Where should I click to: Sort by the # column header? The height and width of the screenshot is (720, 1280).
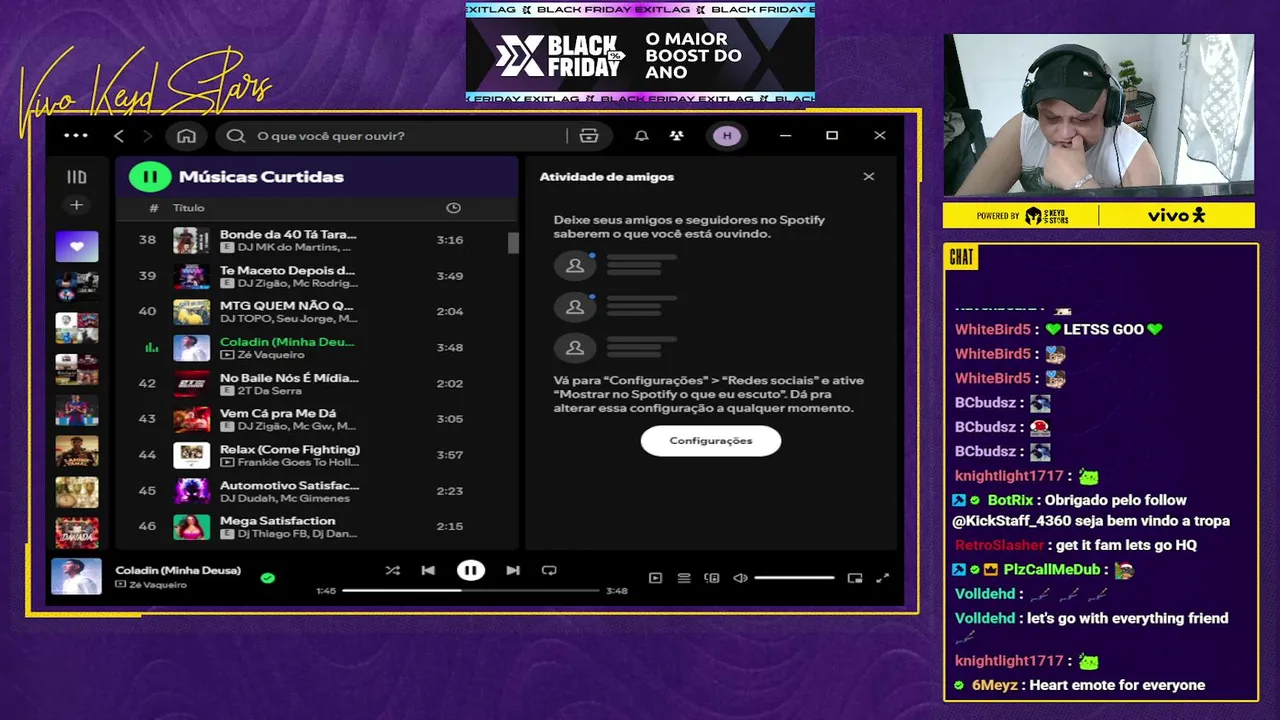(153, 208)
